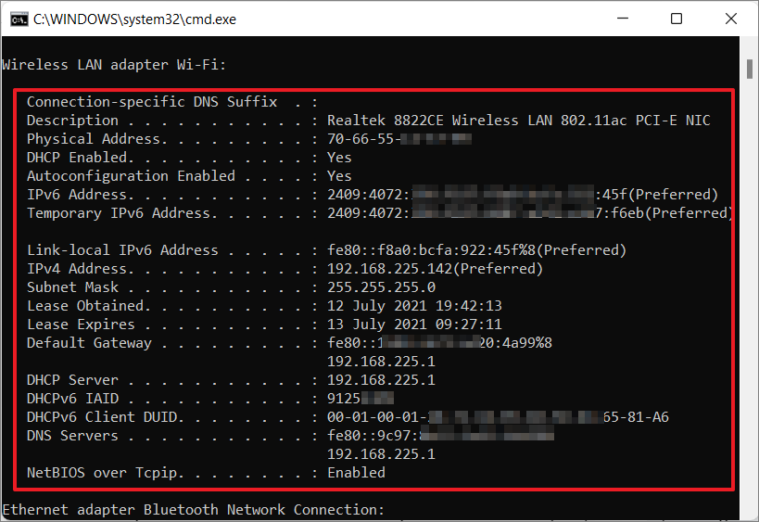This screenshot has height=522, width=759.
Task: Click the 'DHCPv6 Client DUID' label
Action: tap(102, 417)
